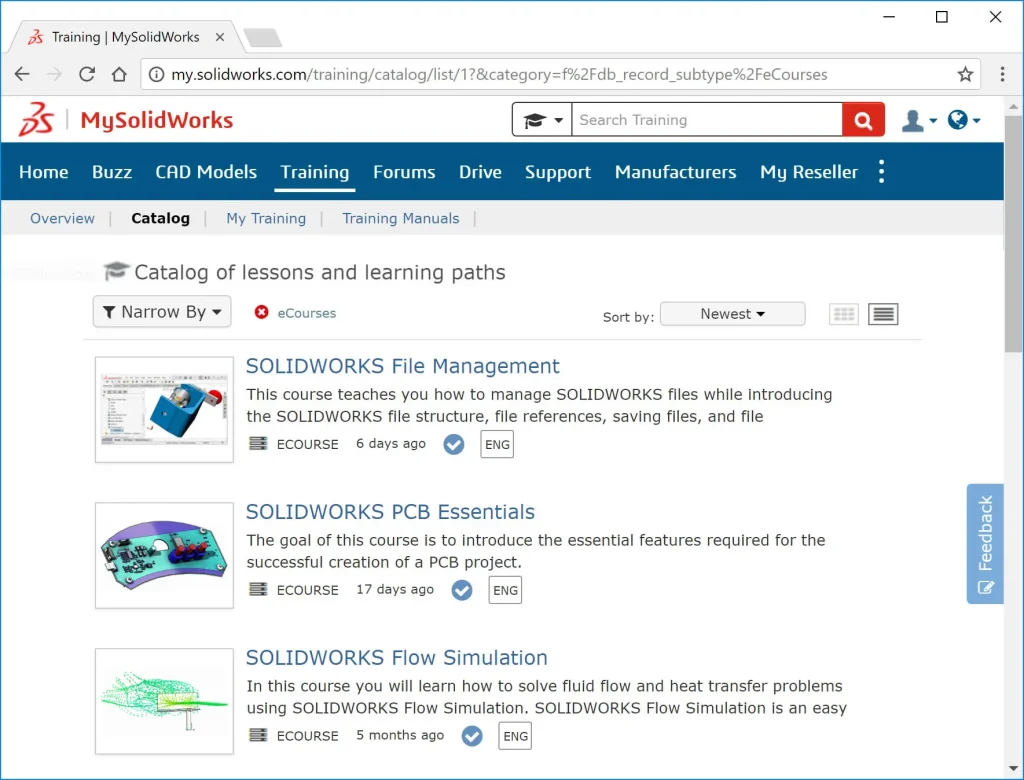The width and height of the screenshot is (1024, 780).
Task: Open My Reseller in the navigation bar
Action: pos(808,172)
